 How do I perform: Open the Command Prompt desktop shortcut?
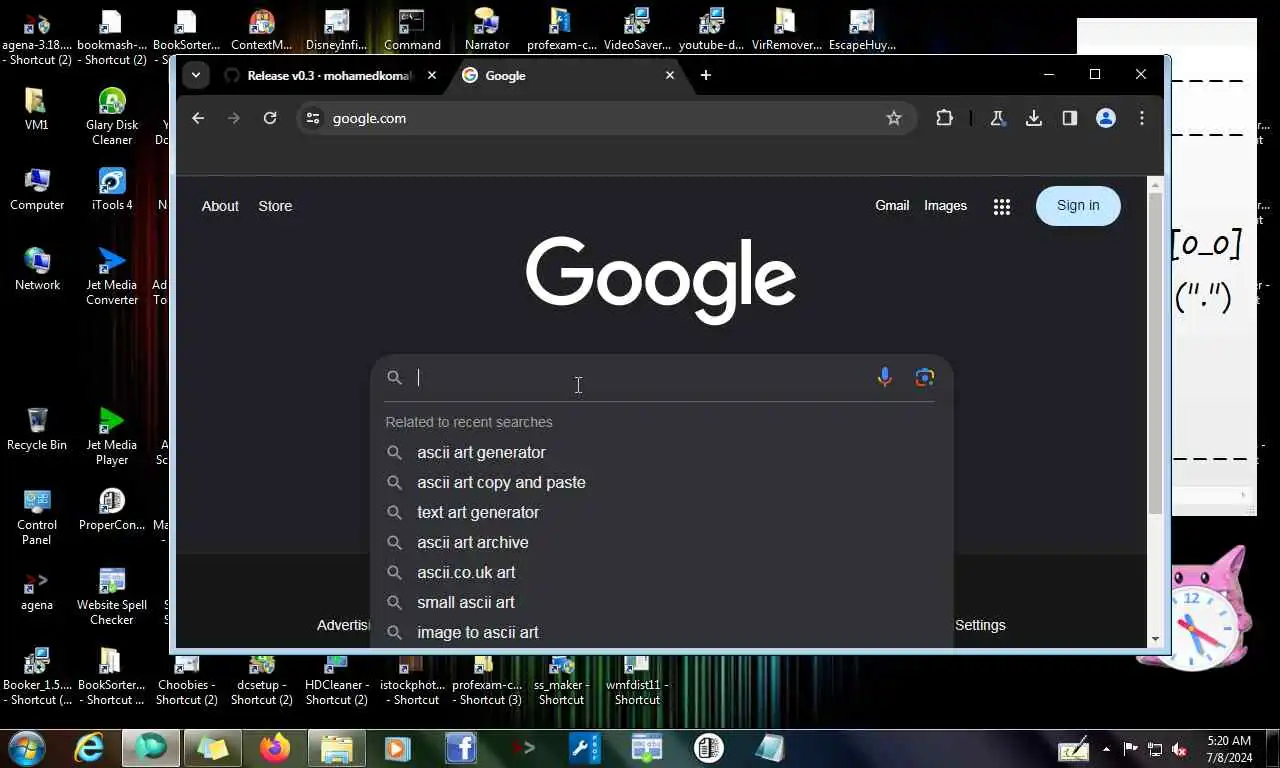click(x=412, y=29)
